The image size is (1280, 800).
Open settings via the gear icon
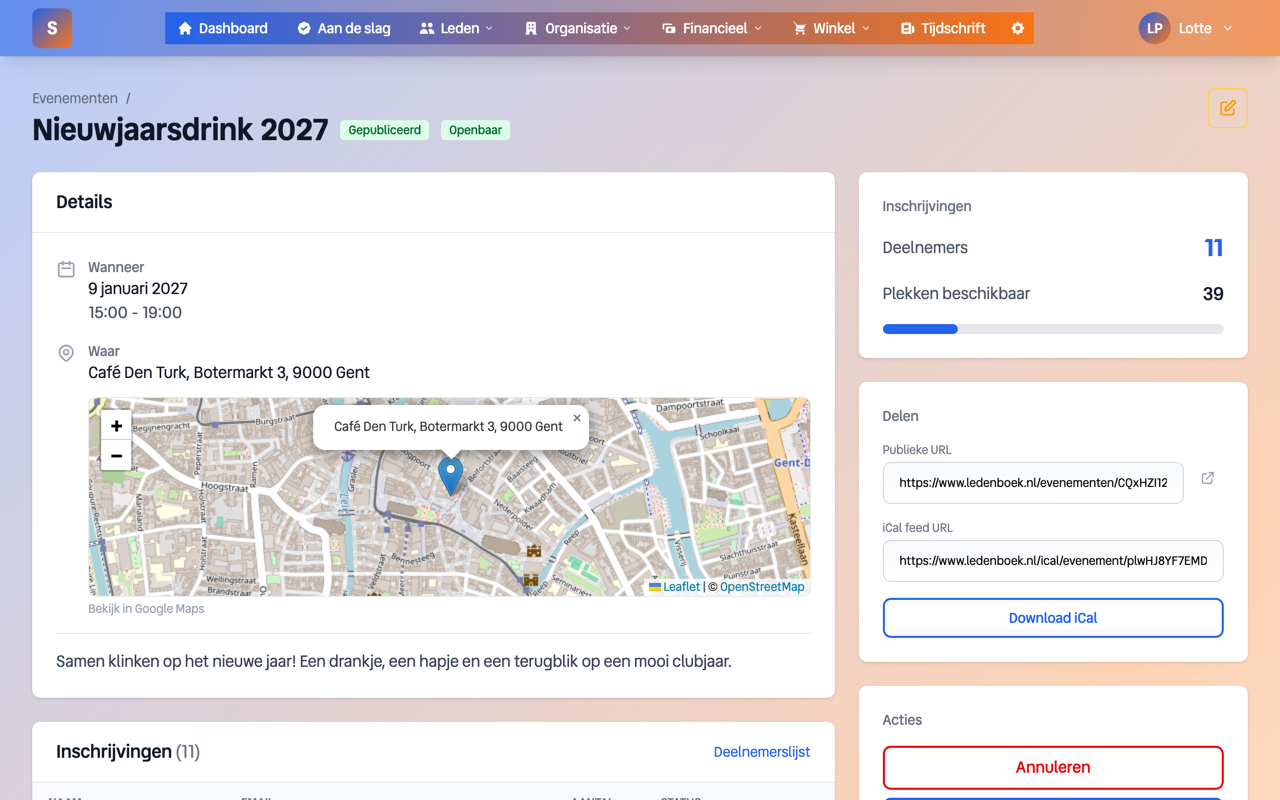(x=1018, y=28)
